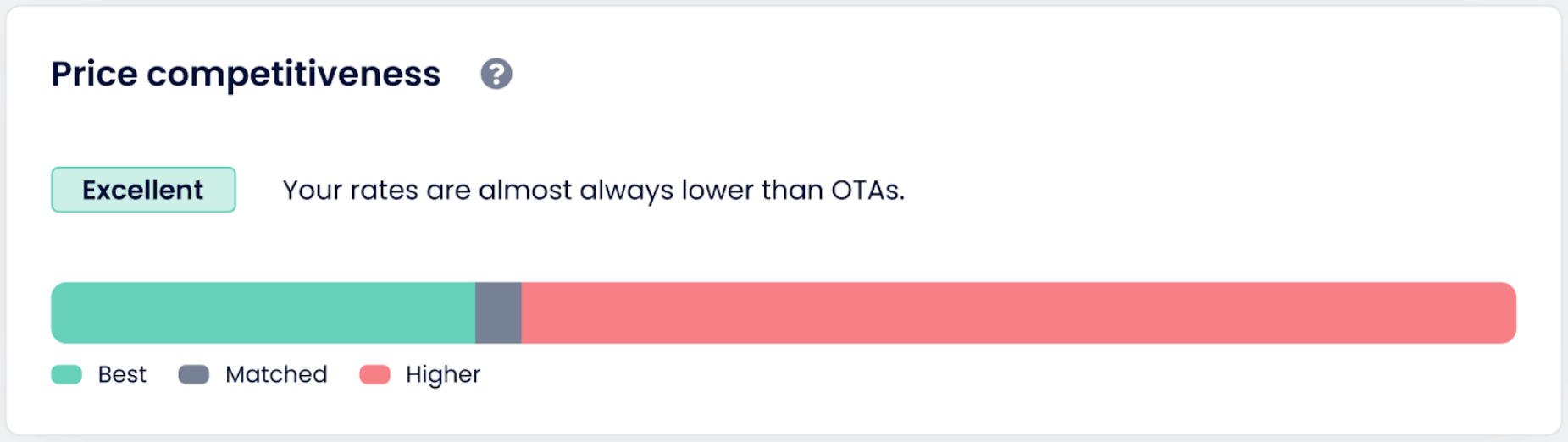Click the word OTAs in the description
Screen dimensions: 1568x442
(x=867, y=190)
